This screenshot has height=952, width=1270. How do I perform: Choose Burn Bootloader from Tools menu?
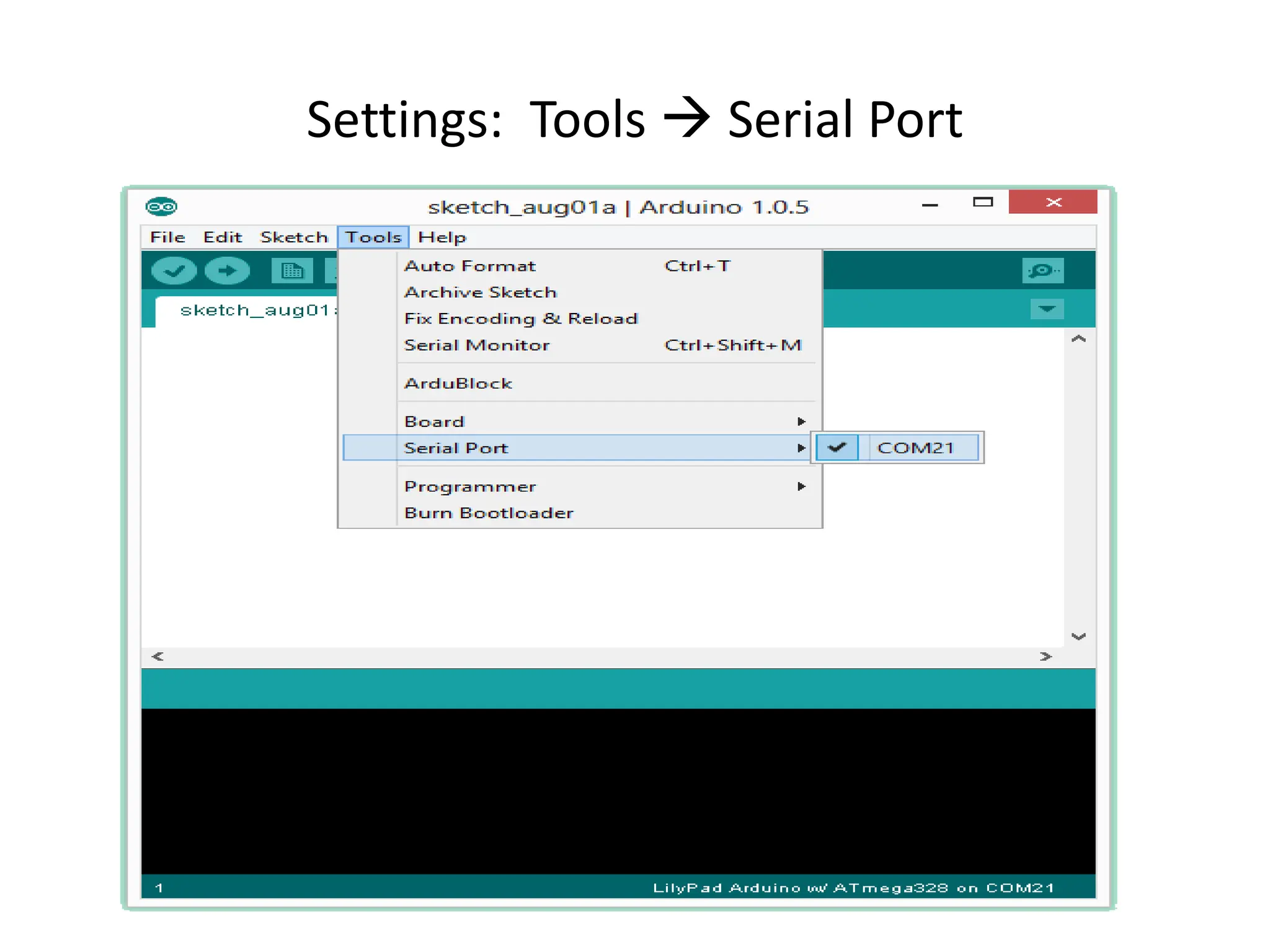point(489,513)
